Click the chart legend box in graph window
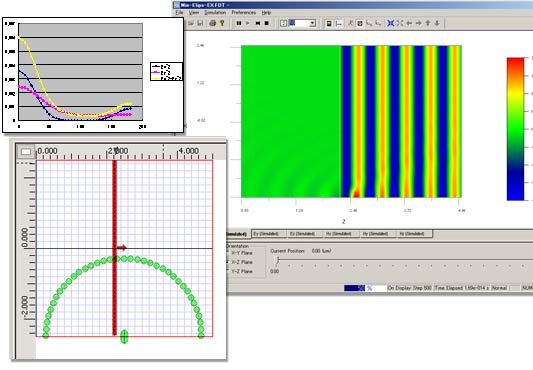 click(x=167, y=71)
